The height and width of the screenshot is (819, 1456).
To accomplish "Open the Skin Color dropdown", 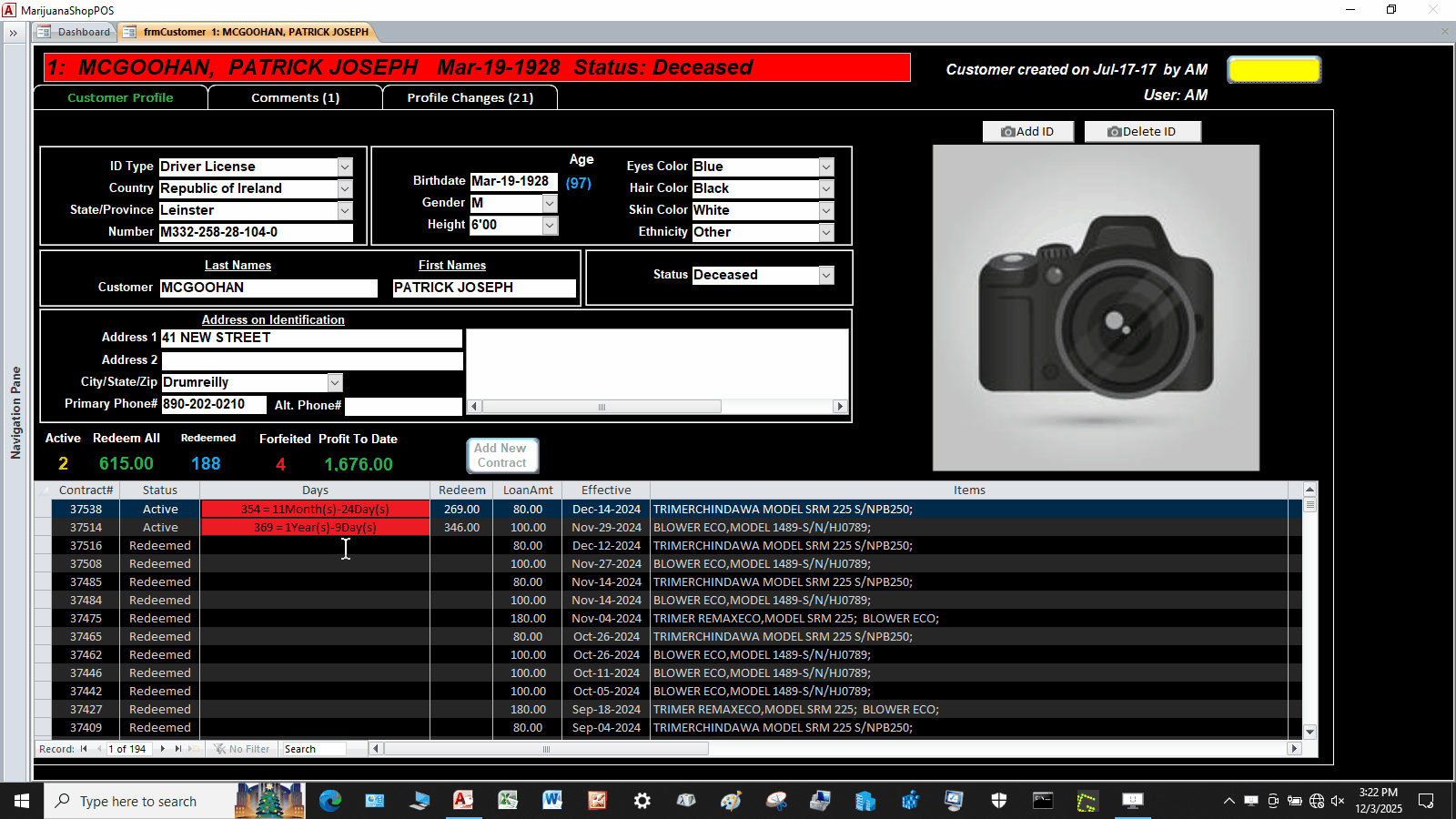I will [826, 210].
